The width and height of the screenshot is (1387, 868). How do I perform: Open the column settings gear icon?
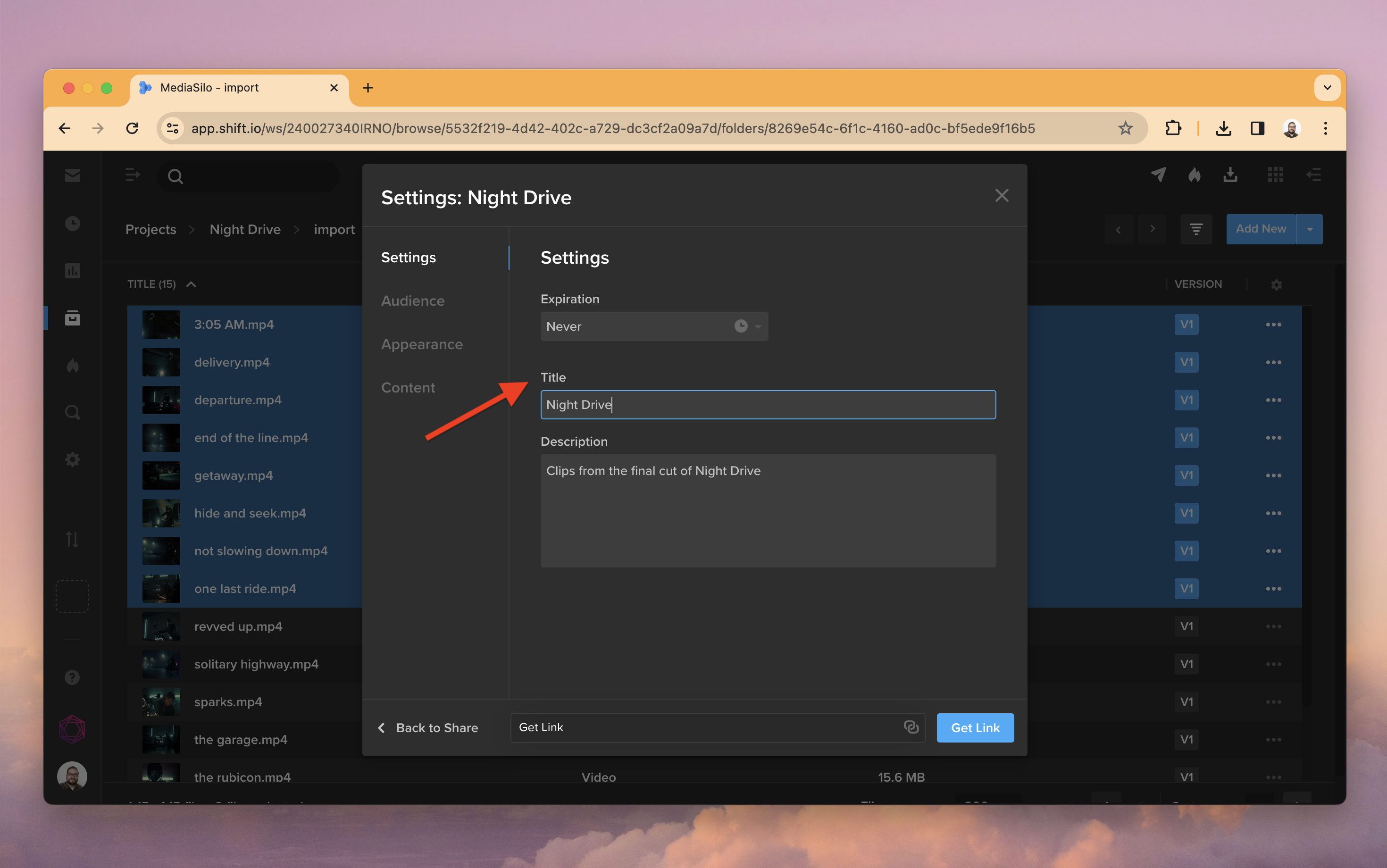(x=1276, y=285)
